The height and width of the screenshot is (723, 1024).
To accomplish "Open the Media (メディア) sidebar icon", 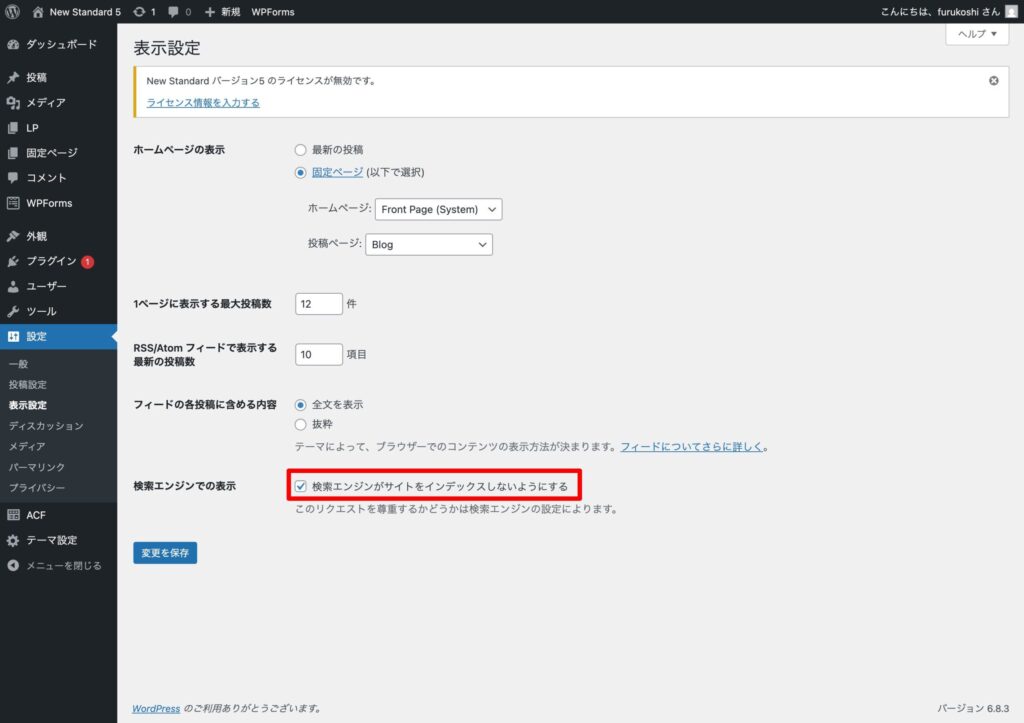I will tap(13, 103).
